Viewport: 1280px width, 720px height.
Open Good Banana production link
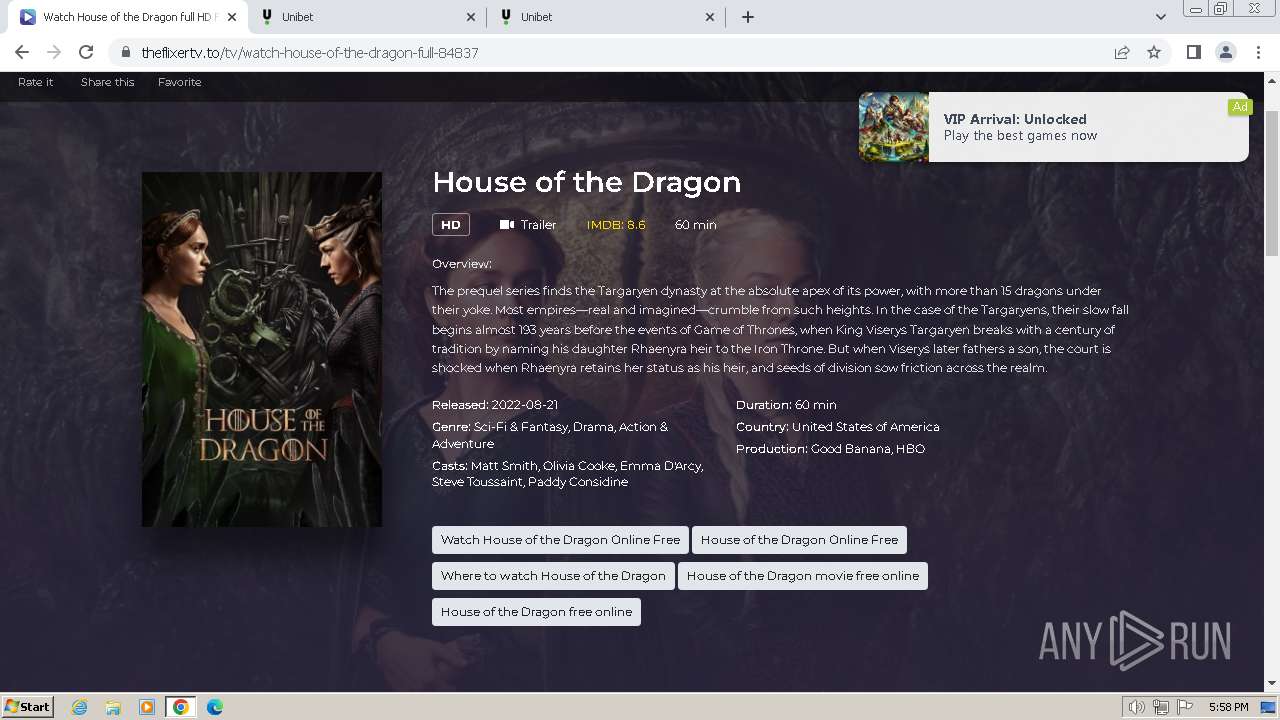pos(850,449)
